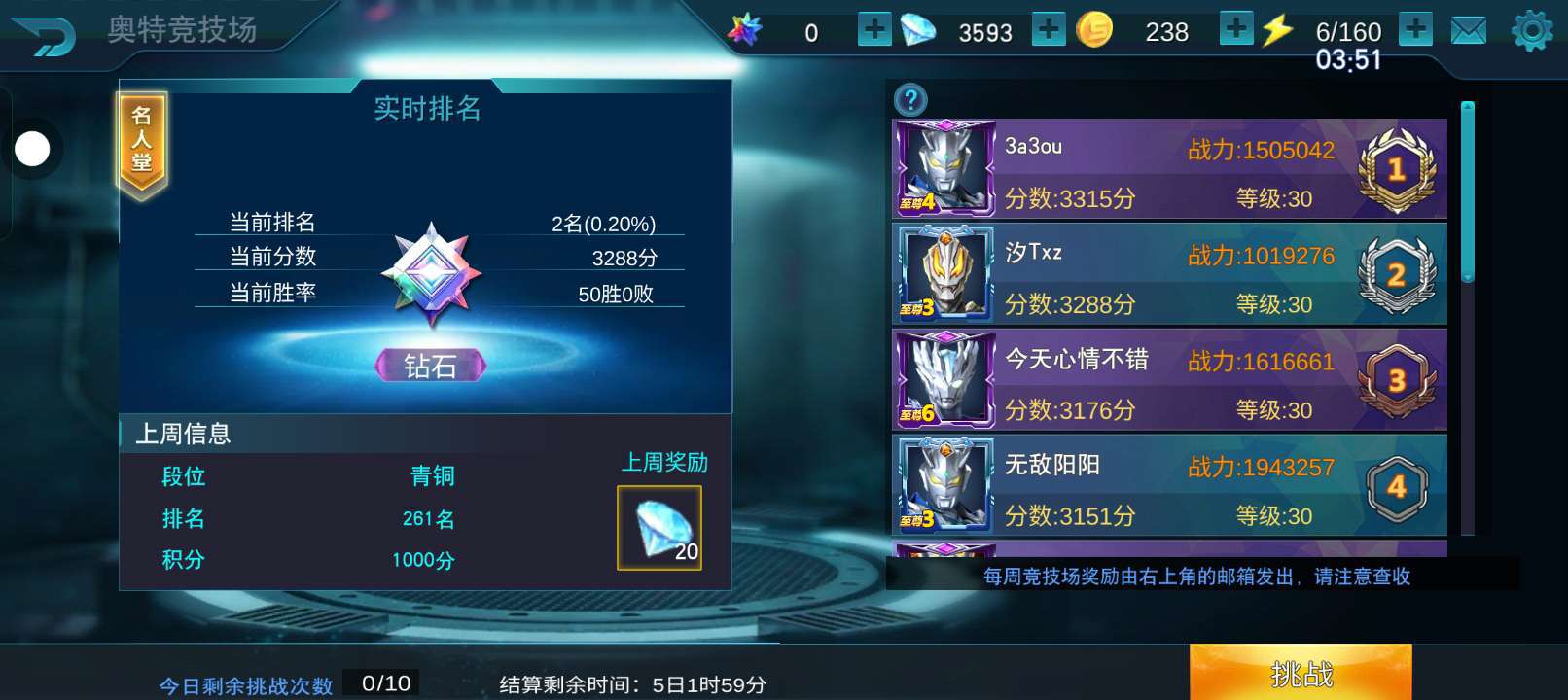This screenshot has width=1568, height=700.
Task: Add energy with plus next to 6/160
Action: (1416, 28)
